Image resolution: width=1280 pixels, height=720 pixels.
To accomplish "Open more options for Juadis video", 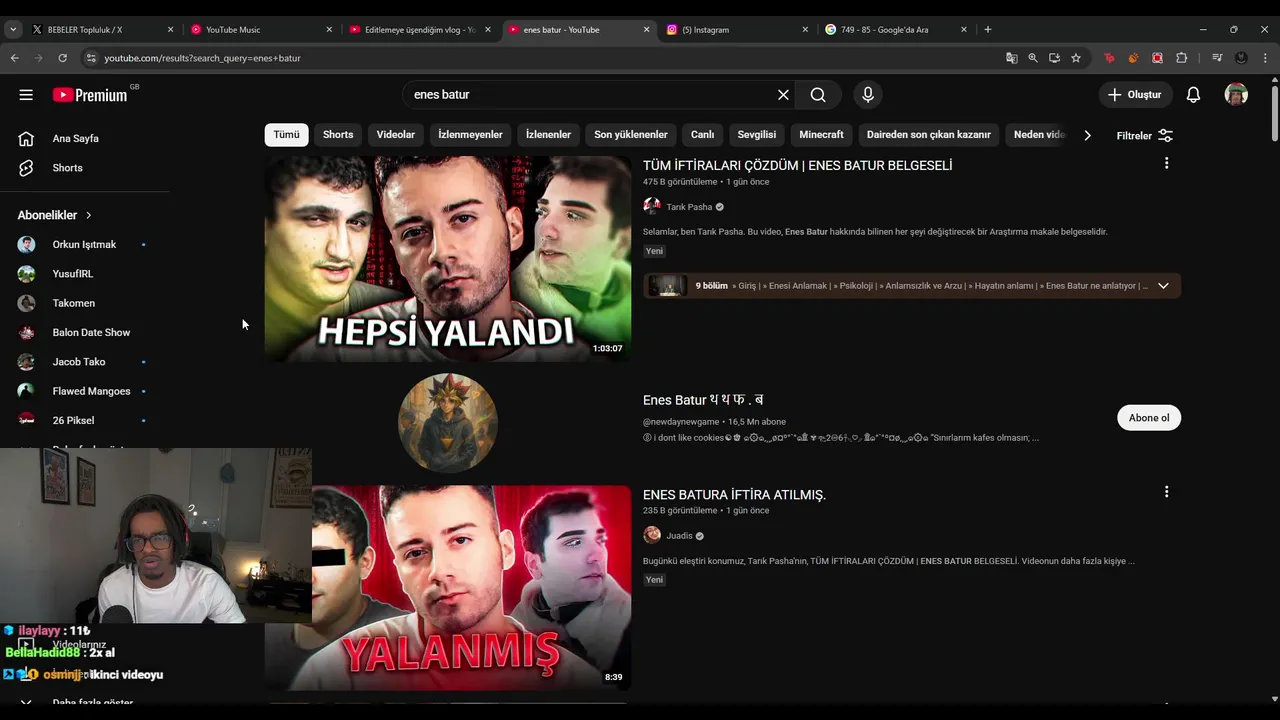I will [x=1166, y=492].
